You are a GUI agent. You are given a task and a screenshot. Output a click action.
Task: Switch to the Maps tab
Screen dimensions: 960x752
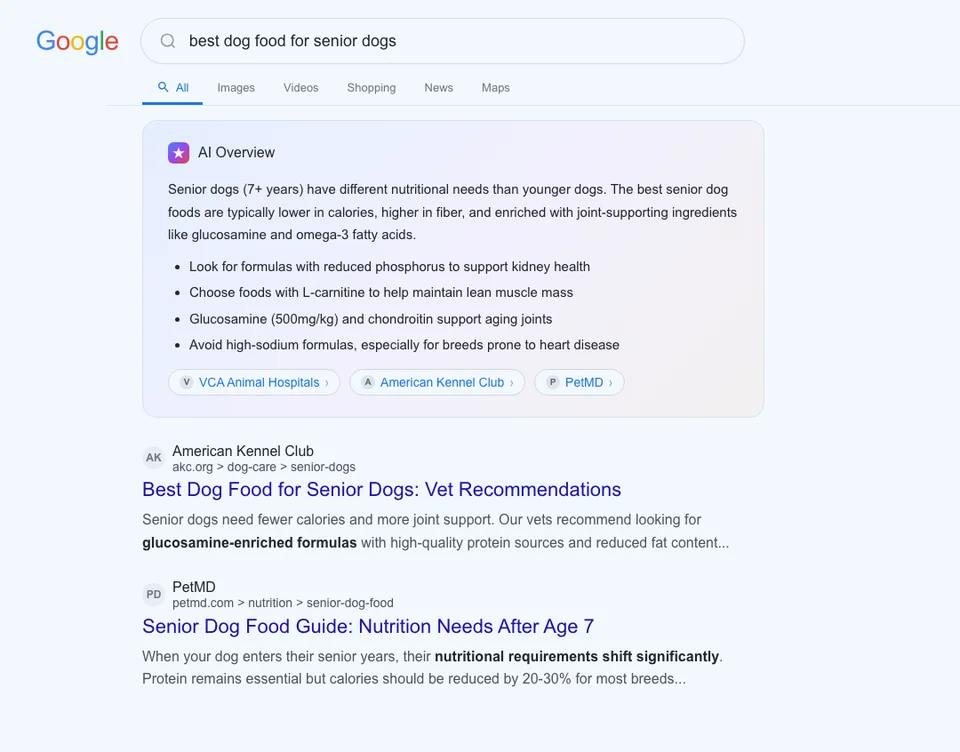495,88
